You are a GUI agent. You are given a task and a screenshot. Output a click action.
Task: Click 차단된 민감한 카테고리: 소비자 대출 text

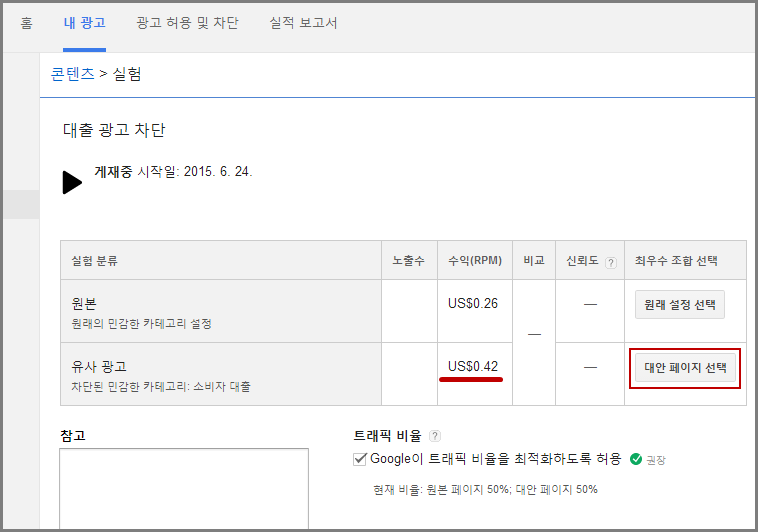pyautogui.click(x=161, y=387)
